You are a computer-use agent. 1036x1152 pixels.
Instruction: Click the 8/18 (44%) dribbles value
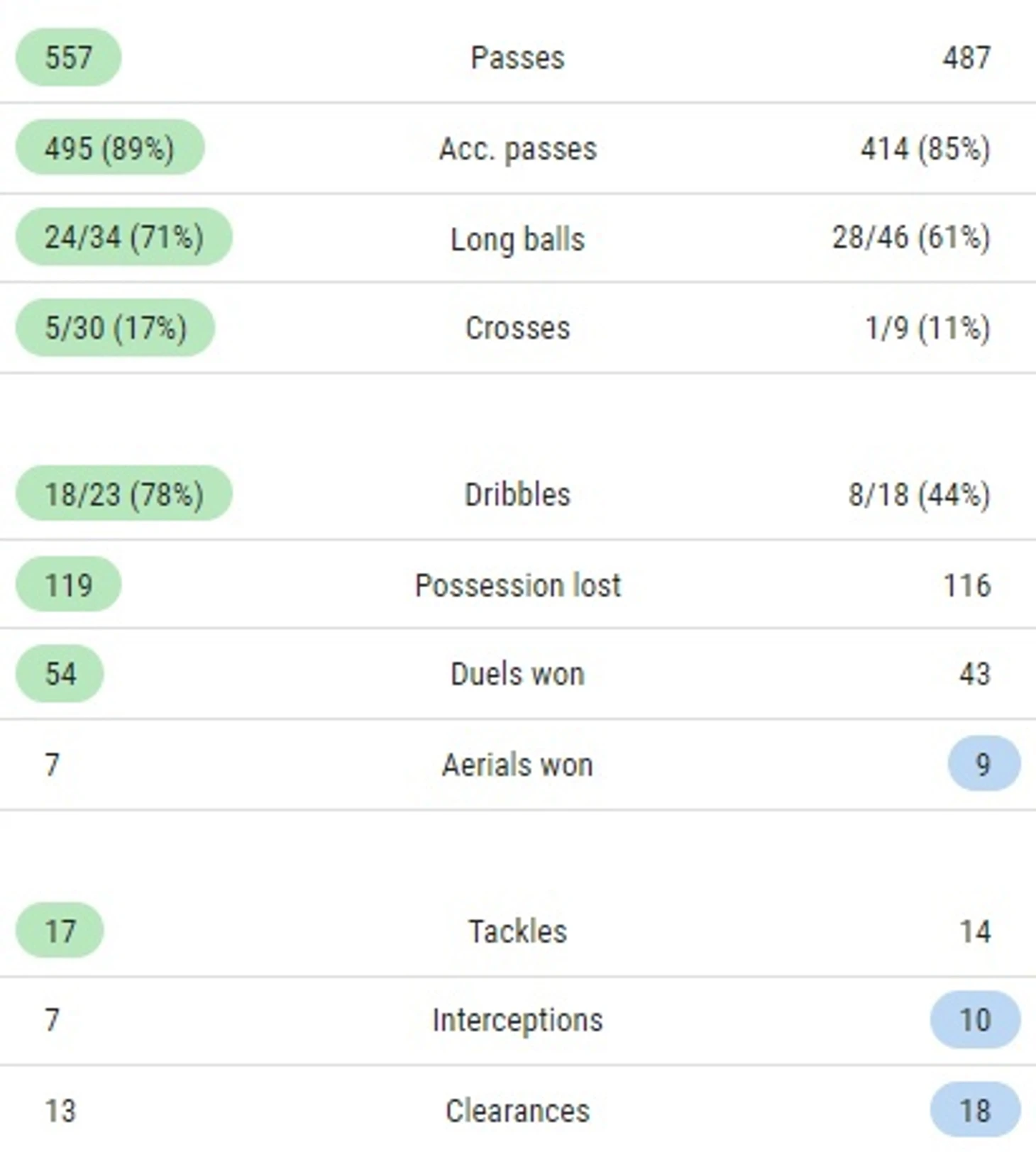[x=919, y=494]
